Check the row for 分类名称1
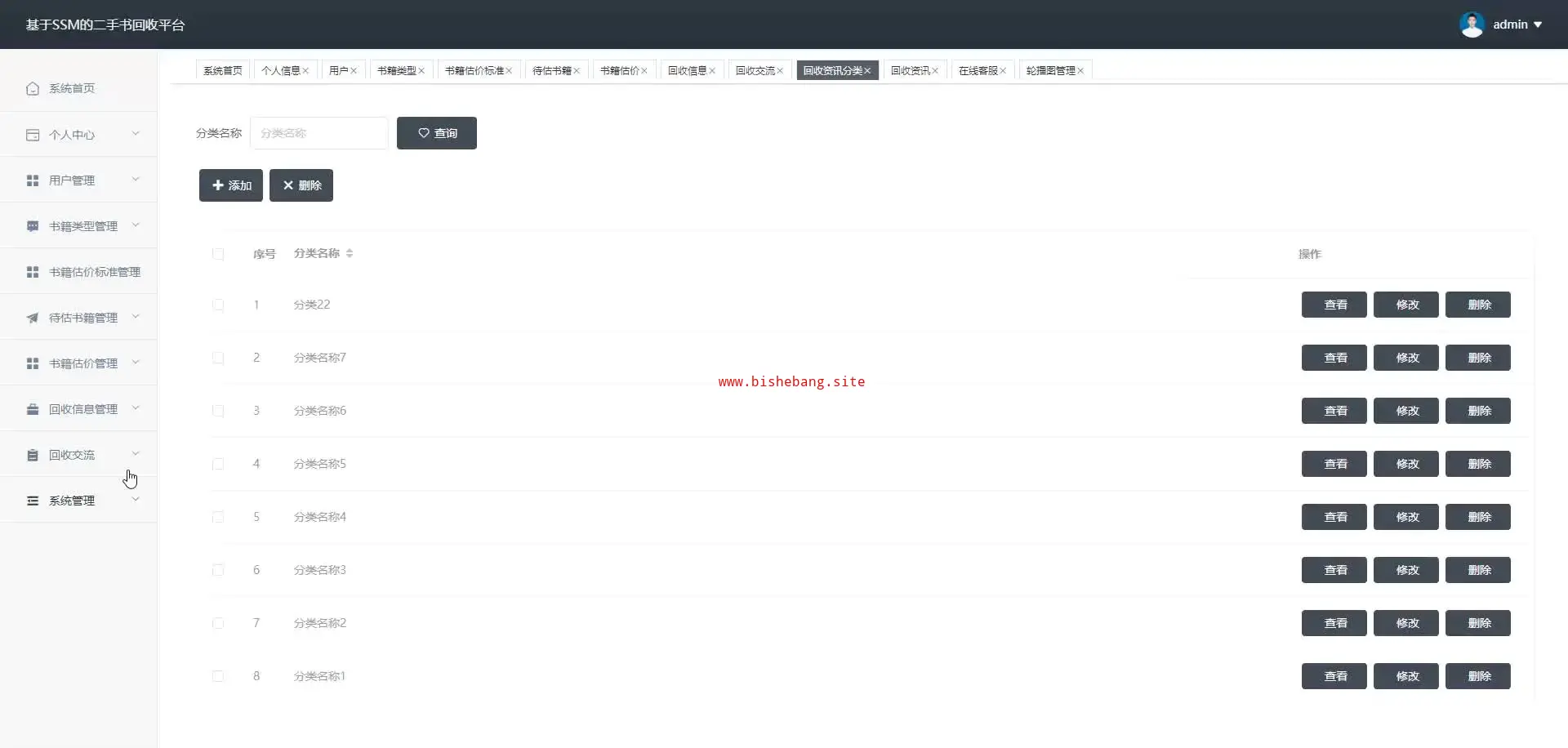This screenshot has height=748, width=1568. 218,676
